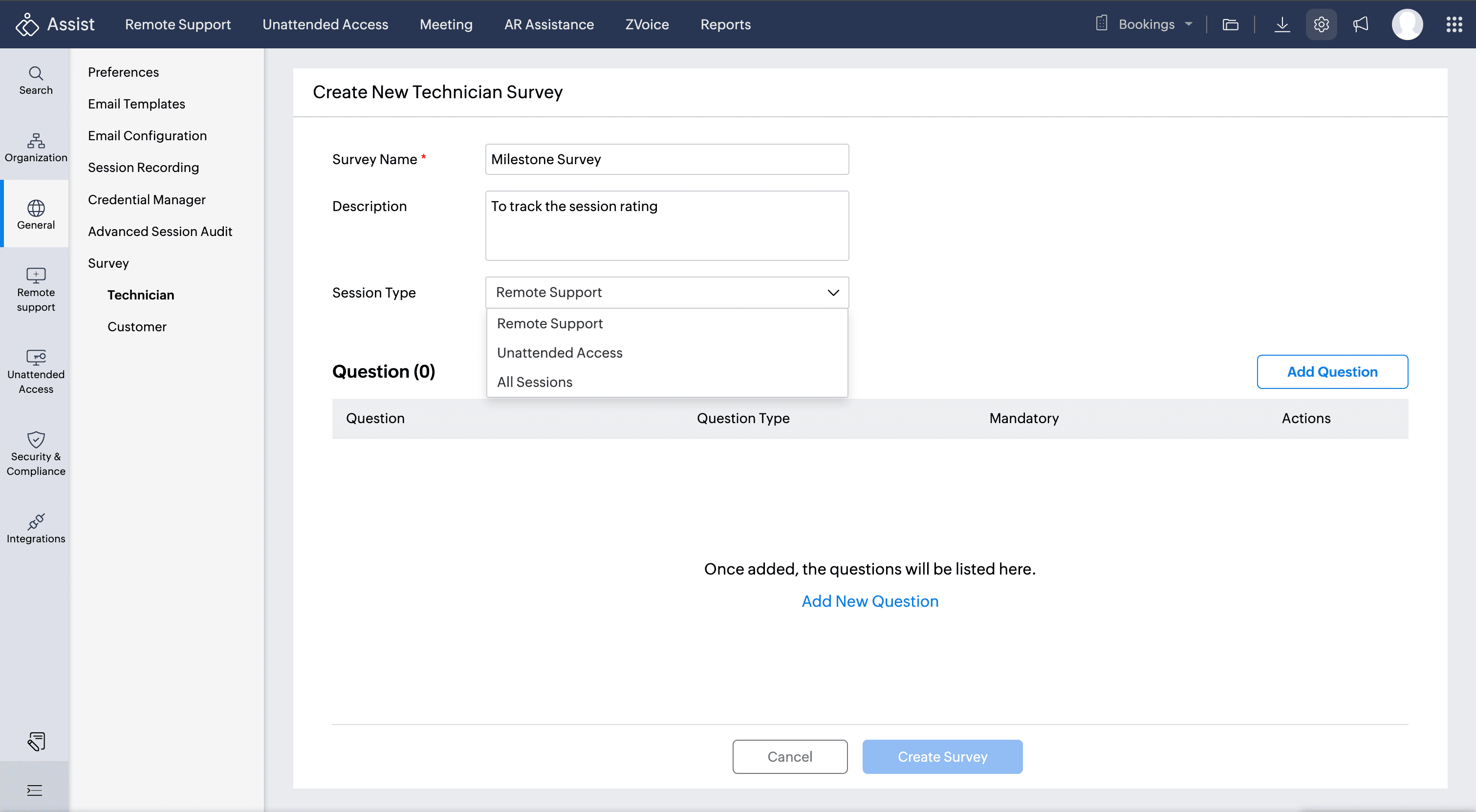
Task: Open the apps grid launcher
Action: pos(1454,24)
